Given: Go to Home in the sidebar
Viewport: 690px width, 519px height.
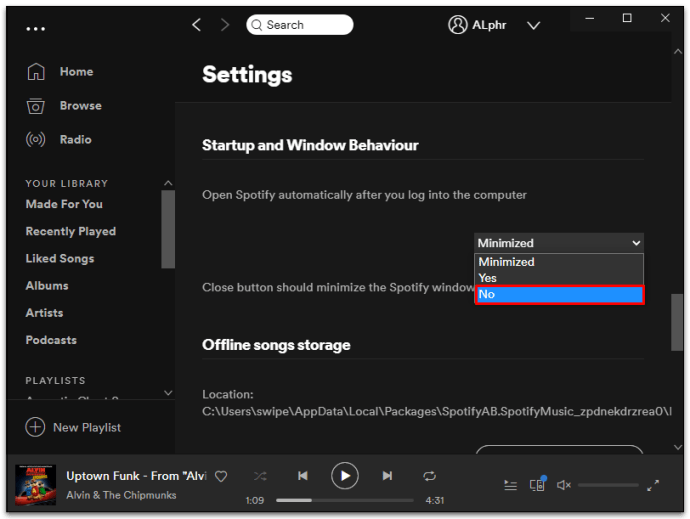Looking at the screenshot, I should (x=76, y=71).
